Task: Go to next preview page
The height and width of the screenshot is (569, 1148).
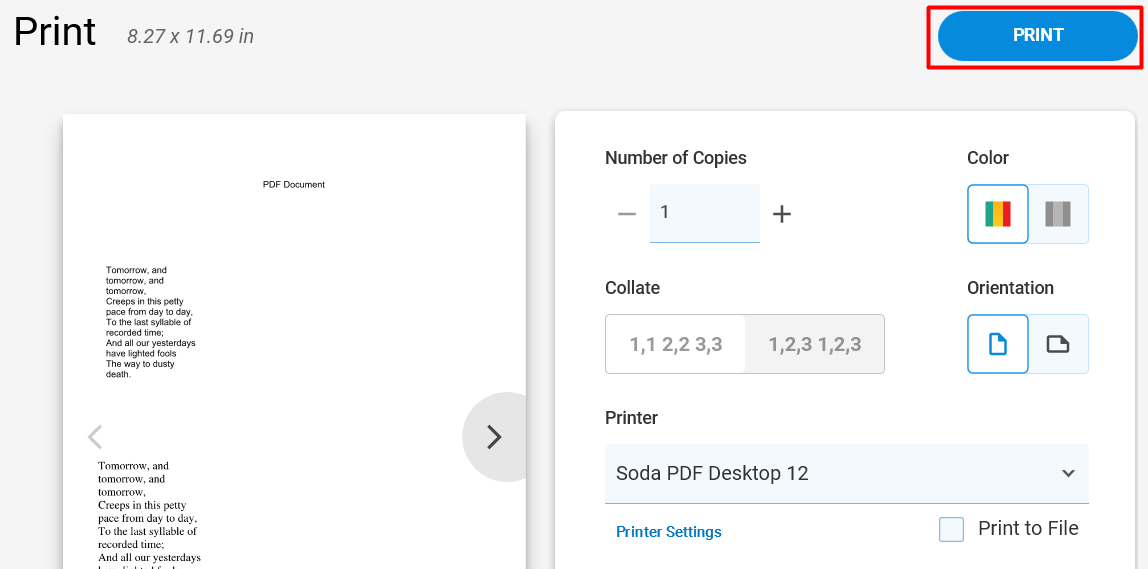Action: (x=494, y=437)
